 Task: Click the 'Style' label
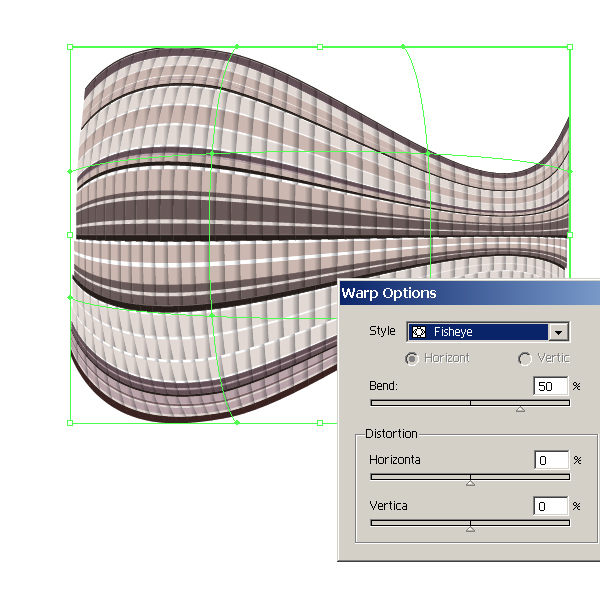click(382, 331)
